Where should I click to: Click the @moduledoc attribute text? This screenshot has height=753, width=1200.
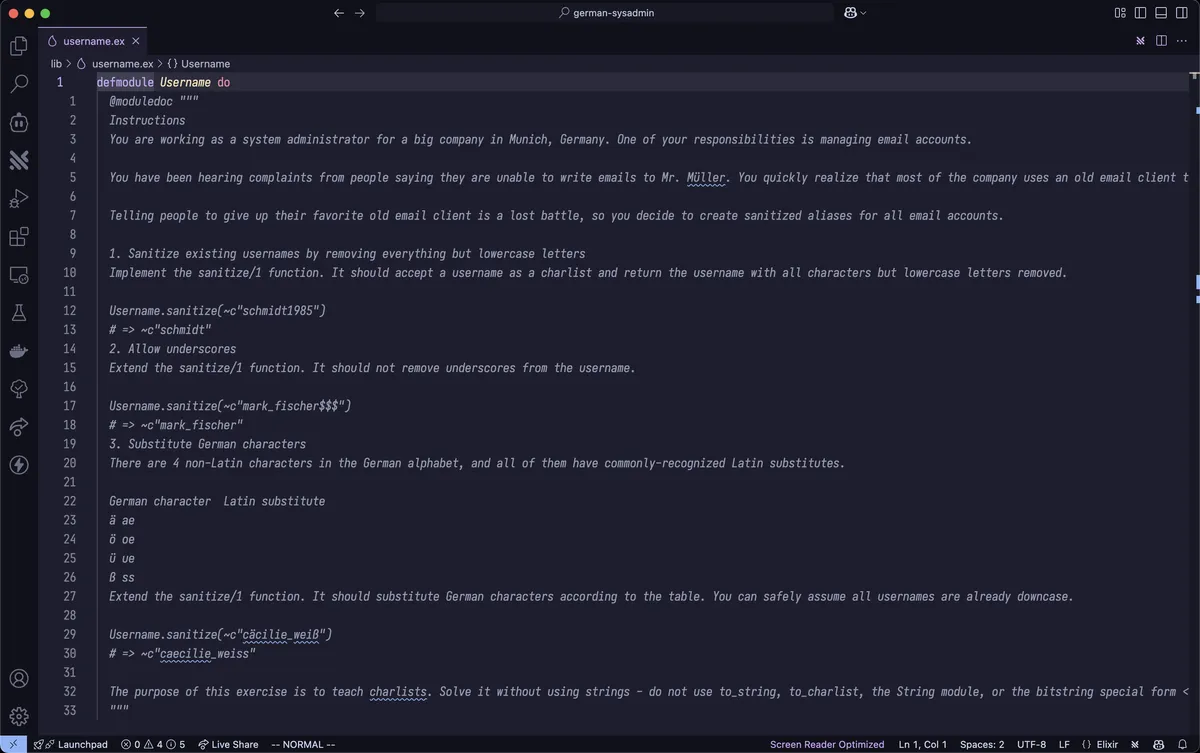pyautogui.click(x=141, y=101)
